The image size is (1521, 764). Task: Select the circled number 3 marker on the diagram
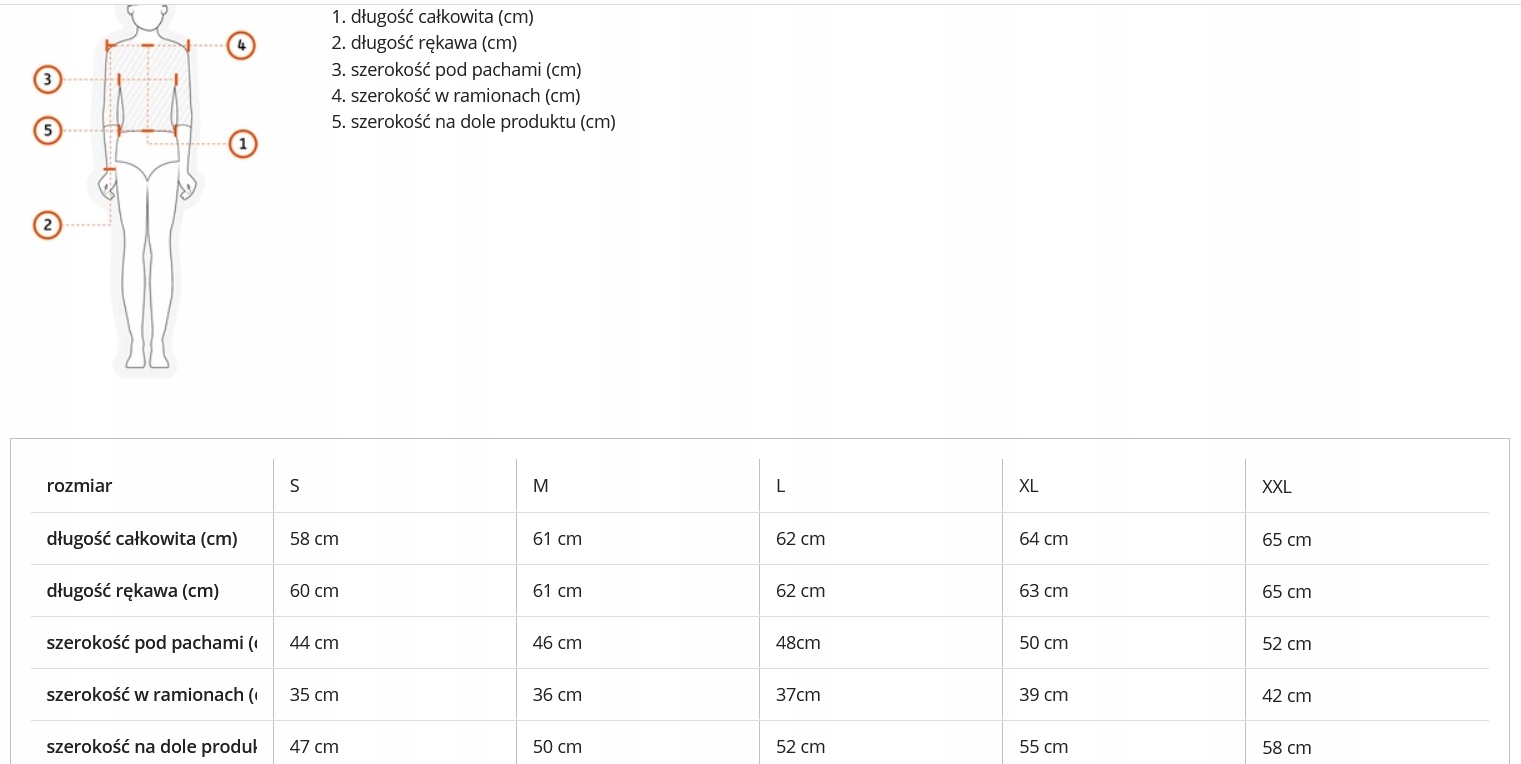click(47, 78)
